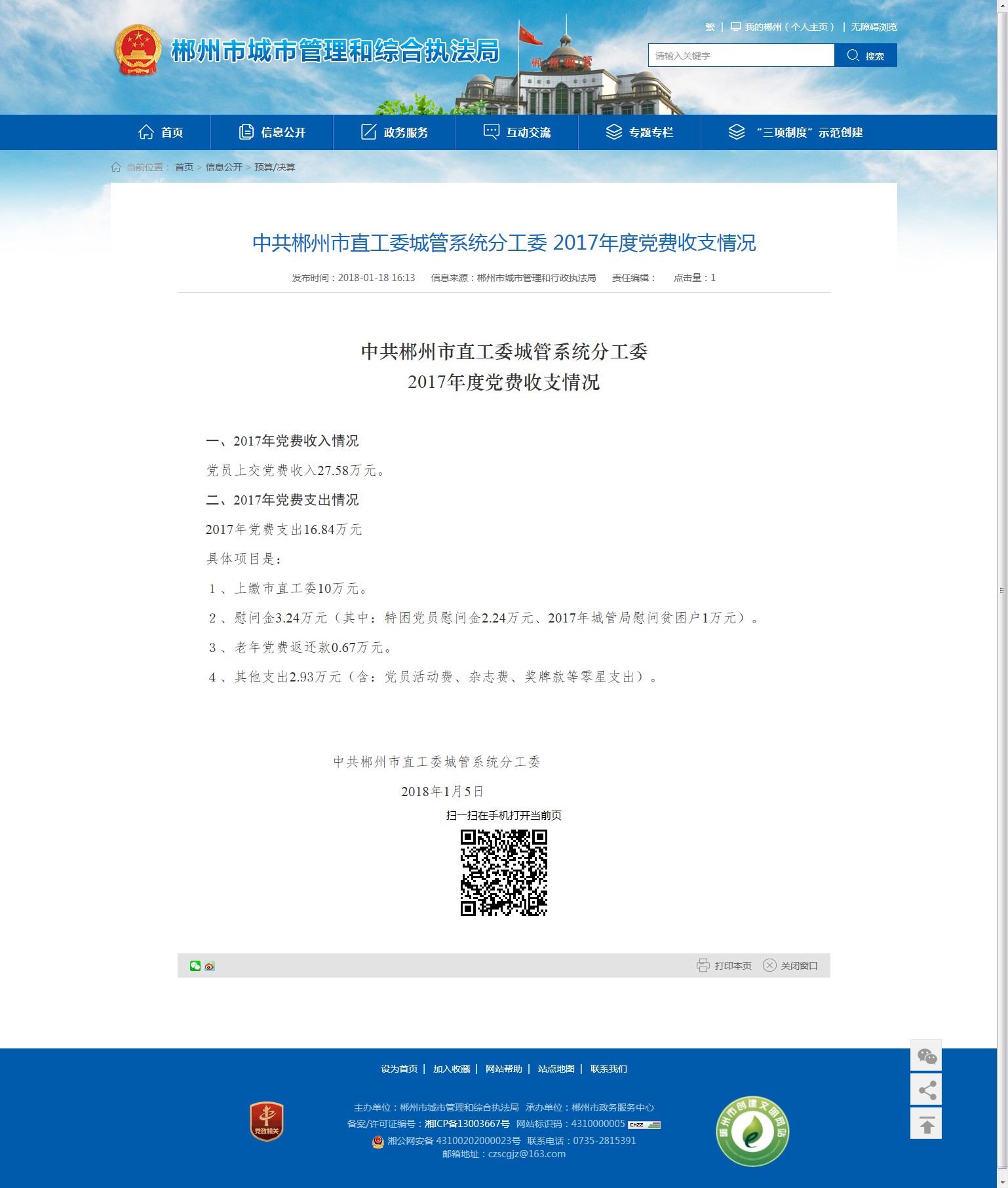Screen dimensions: 1008x1188
Task: Click the vertical scrollbar on the right
Action: pyautogui.click(x=1002, y=590)
